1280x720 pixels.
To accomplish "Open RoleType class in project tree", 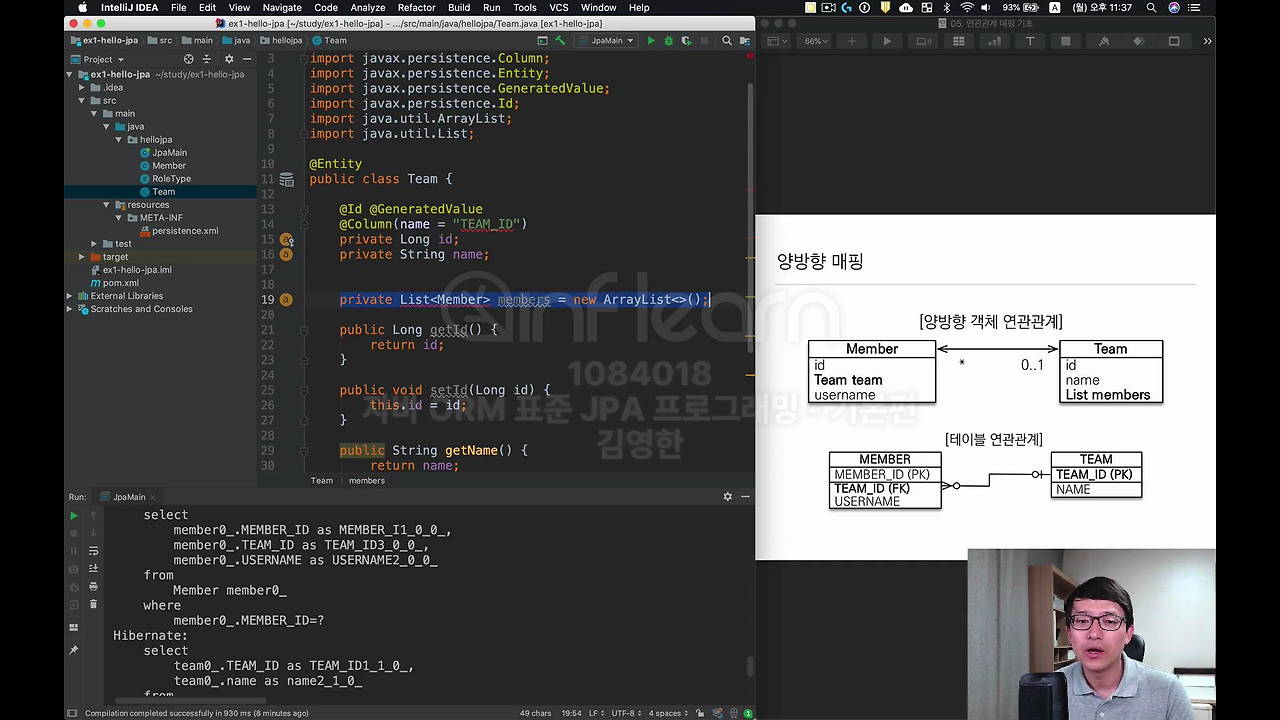I will pyautogui.click(x=171, y=179).
